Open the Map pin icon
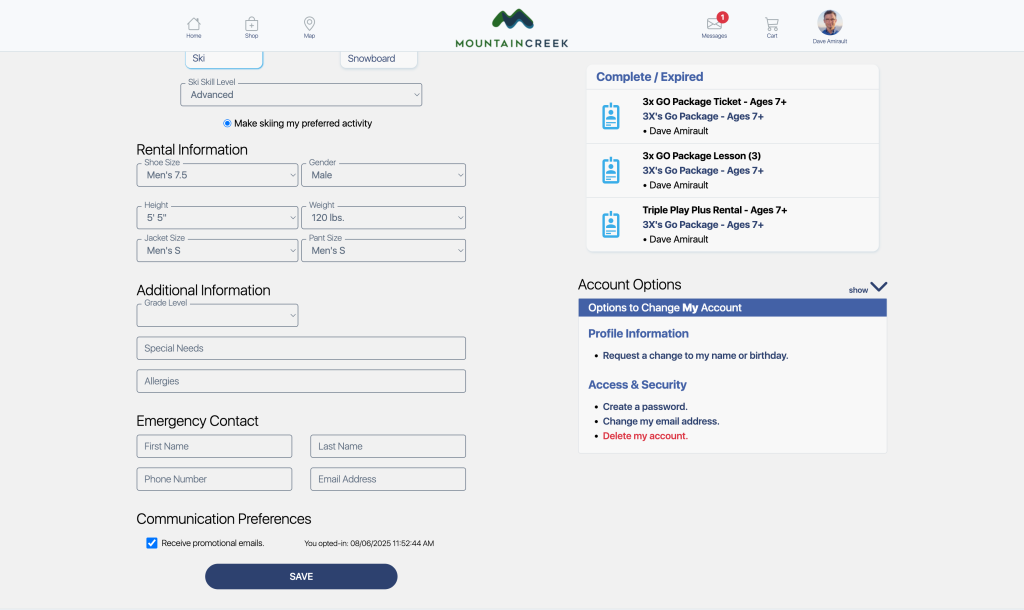This screenshot has width=1024, height=610. [x=309, y=24]
